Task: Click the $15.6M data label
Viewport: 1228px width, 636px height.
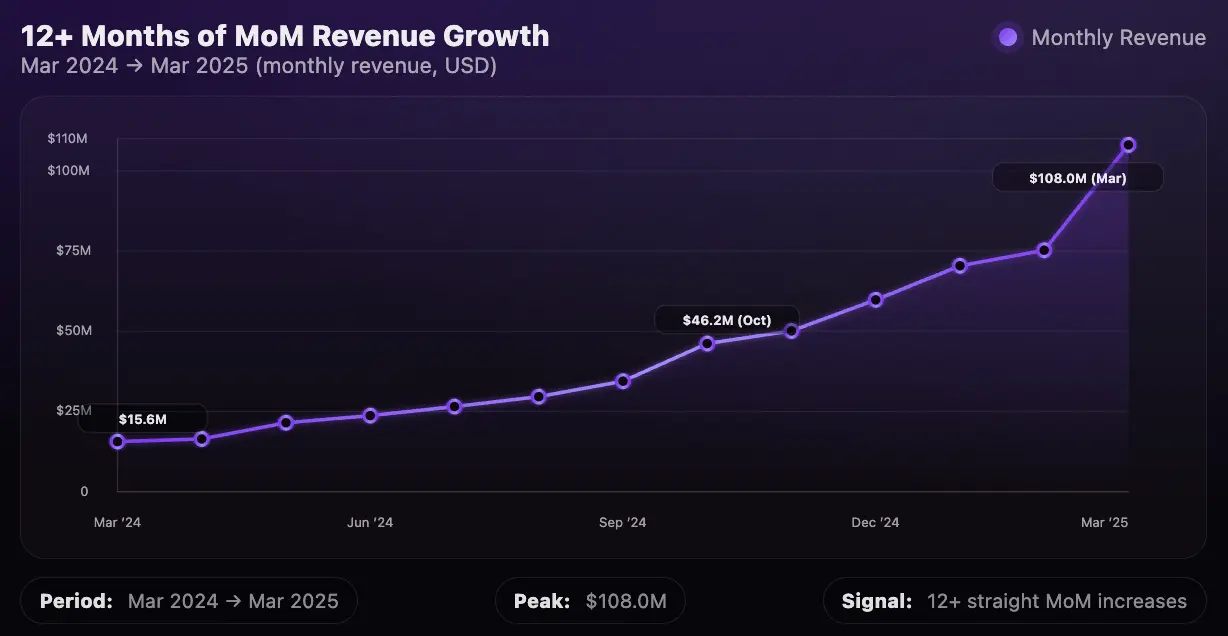Action: (143, 419)
